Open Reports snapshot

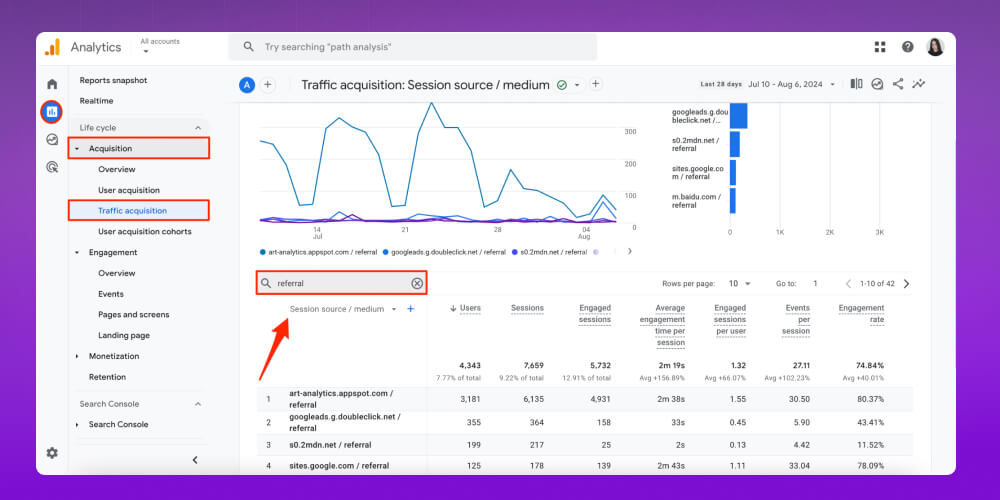114,80
